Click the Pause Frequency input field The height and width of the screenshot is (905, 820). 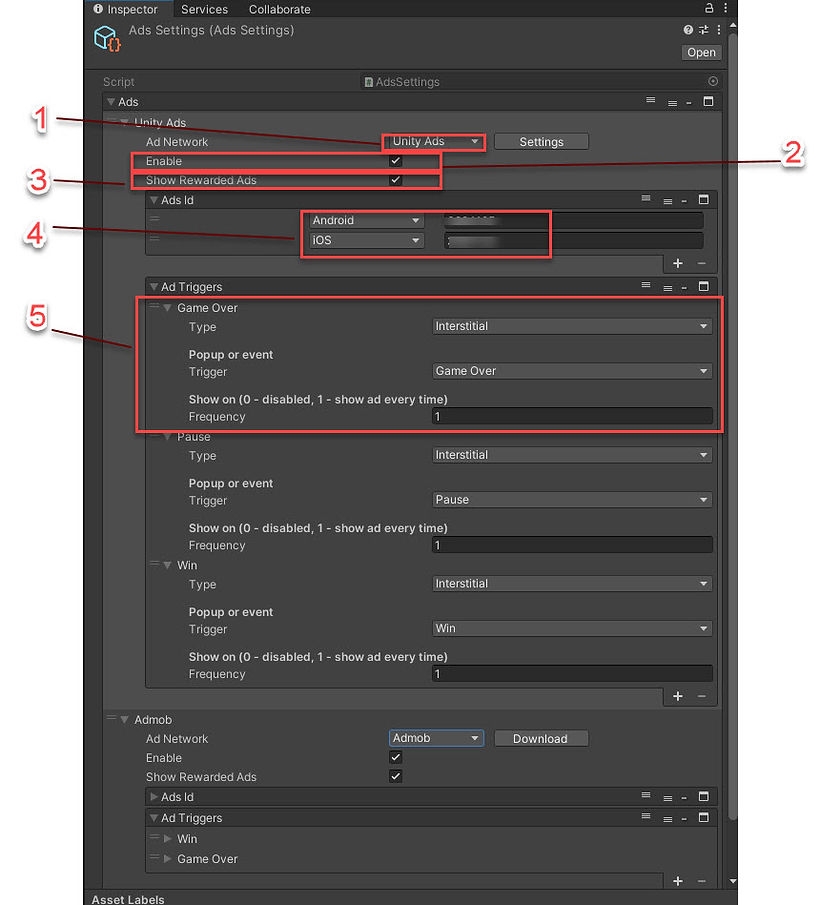pyautogui.click(x=572, y=545)
